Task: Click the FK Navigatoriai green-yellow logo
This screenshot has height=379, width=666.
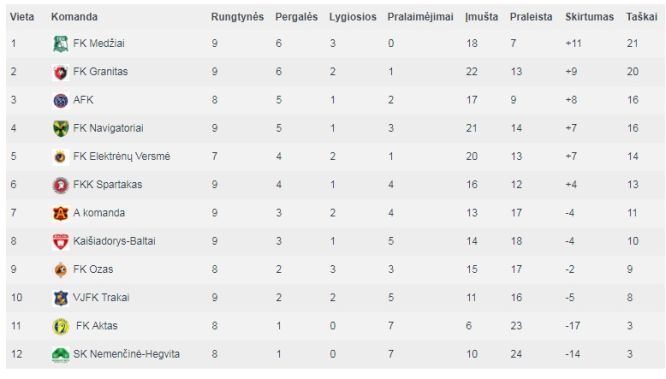Action: pyautogui.click(x=60, y=128)
